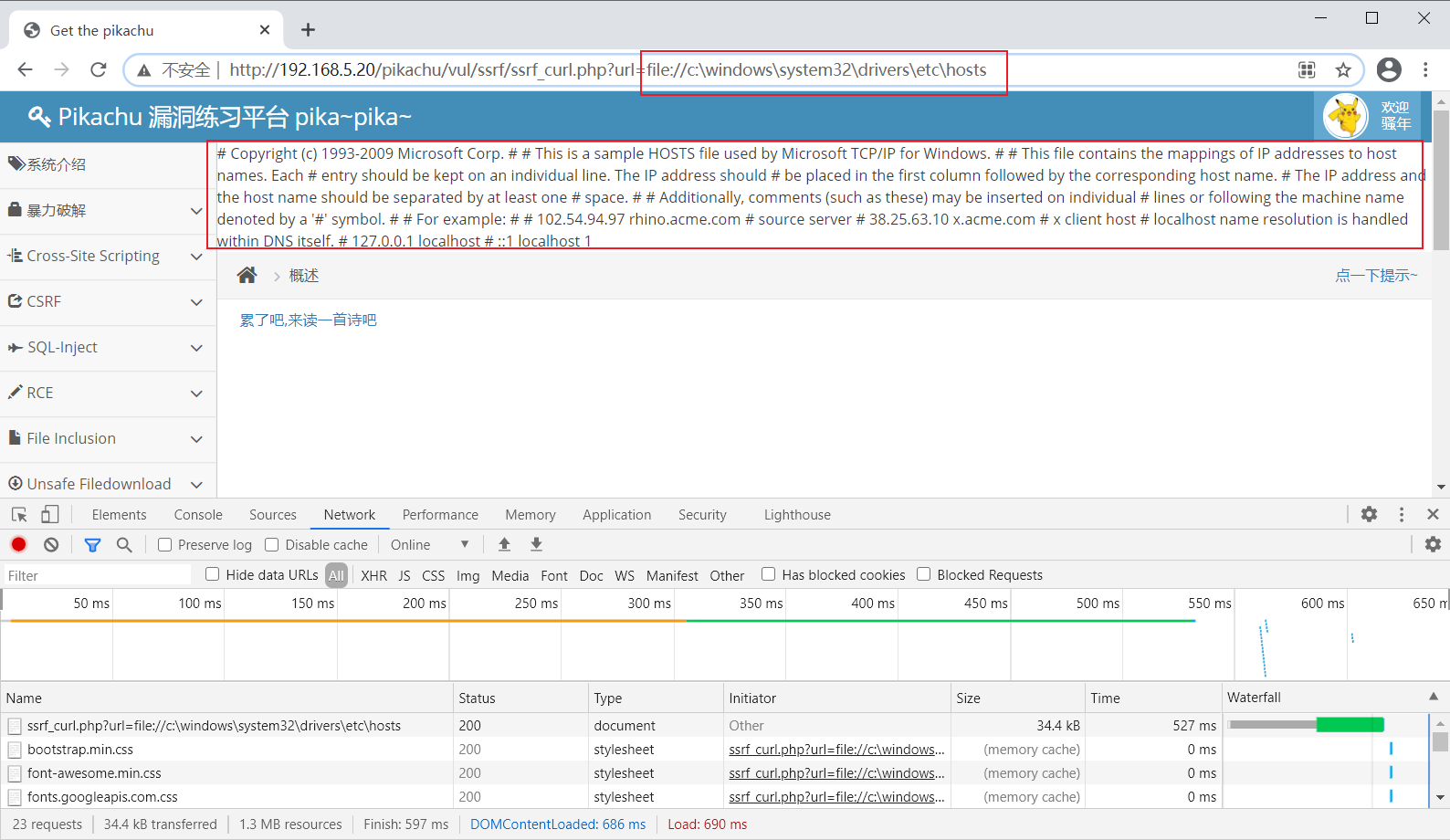The width and height of the screenshot is (1450, 840).
Task: Select the All filter type
Action: pyautogui.click(x=336, y=575)
